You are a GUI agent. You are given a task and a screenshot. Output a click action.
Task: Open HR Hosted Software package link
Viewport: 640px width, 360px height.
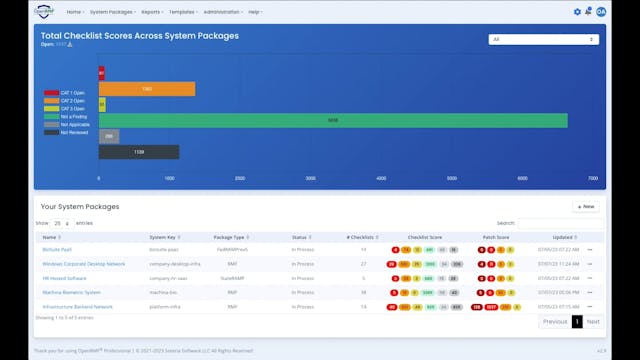pos(64,278)
